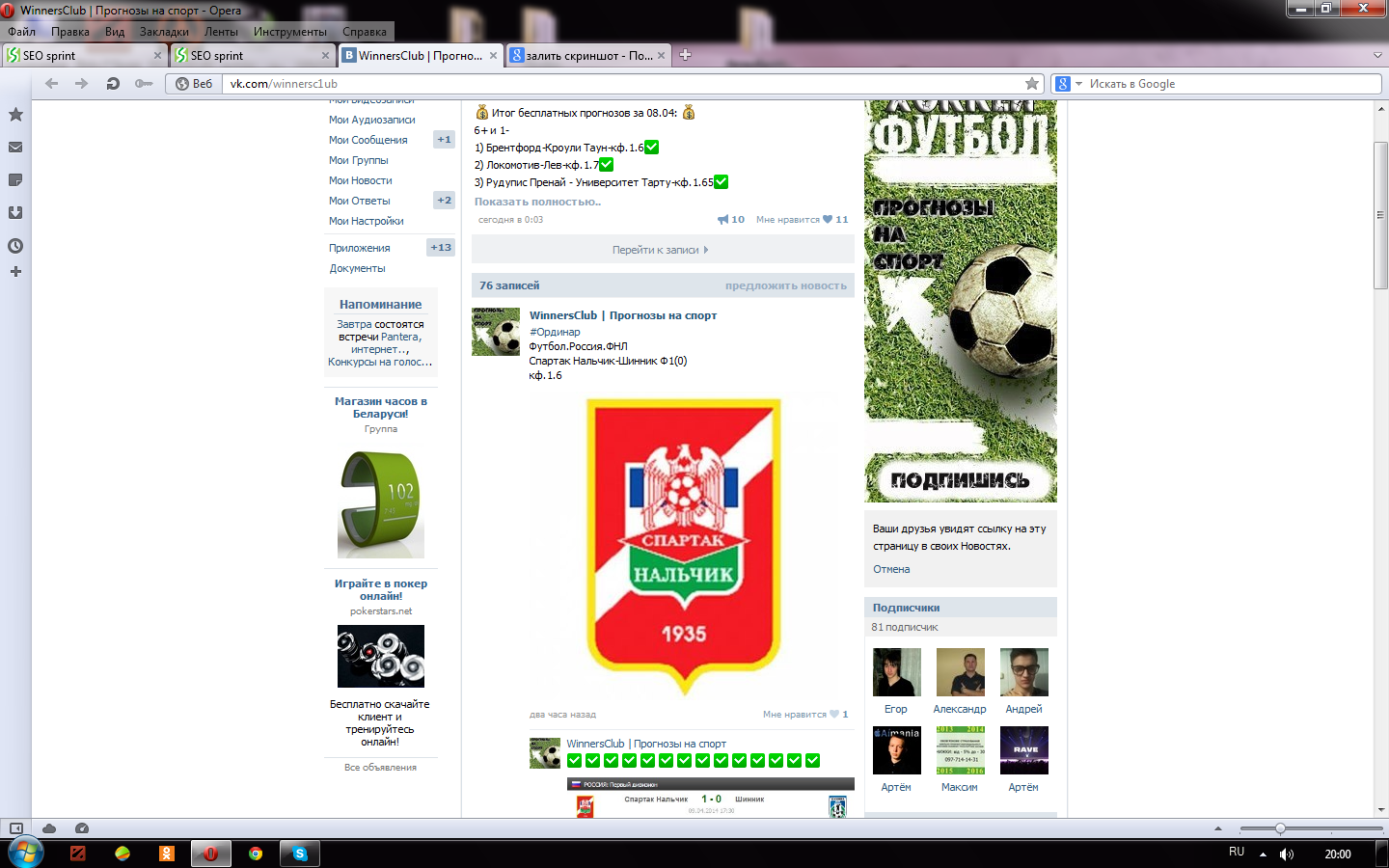Open Opera Turbo speed gauge icon
The width and height of the screenshot is (1389, 868).
point(82,828)
